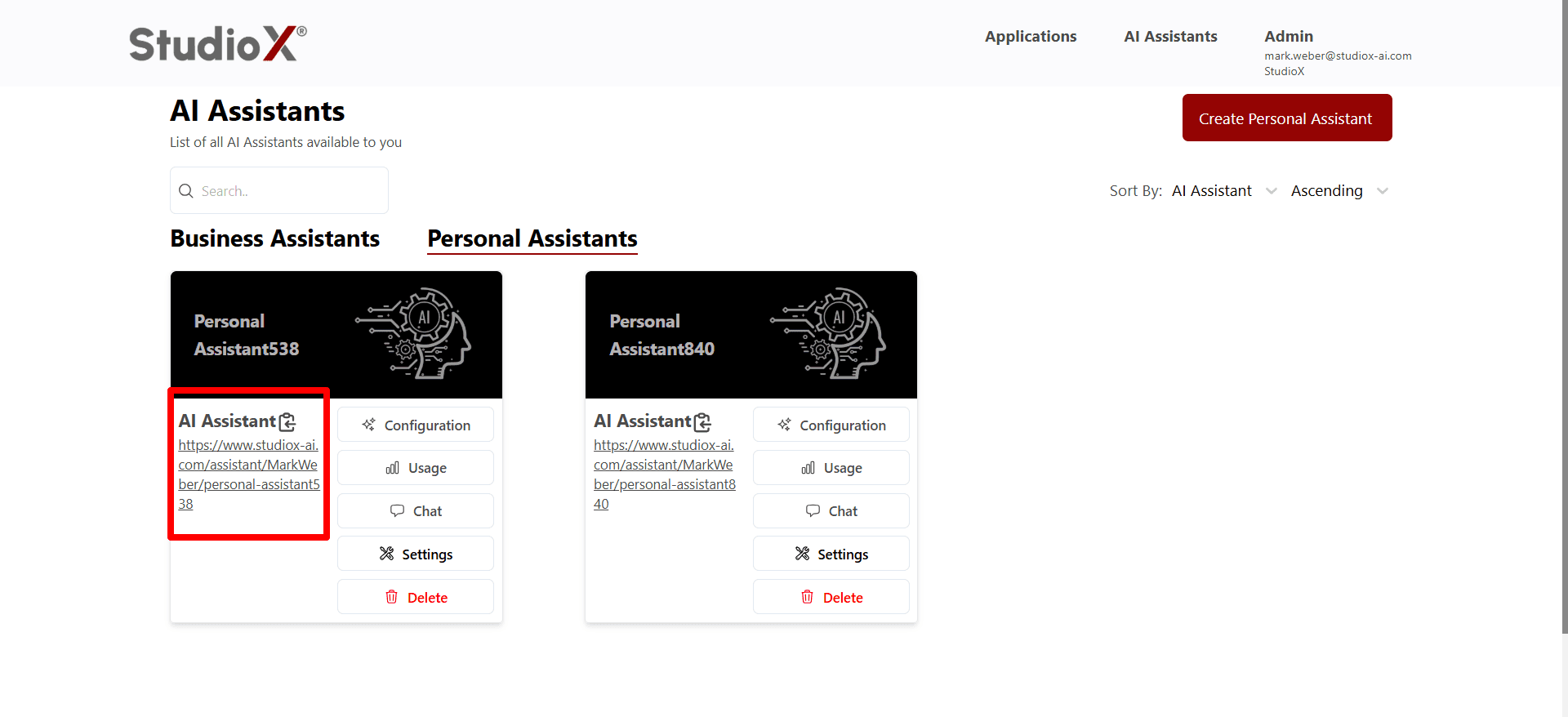Click the search magnifier icon
The height and width of the screenshot is (717, 1568).
click(x=186, y=191)
